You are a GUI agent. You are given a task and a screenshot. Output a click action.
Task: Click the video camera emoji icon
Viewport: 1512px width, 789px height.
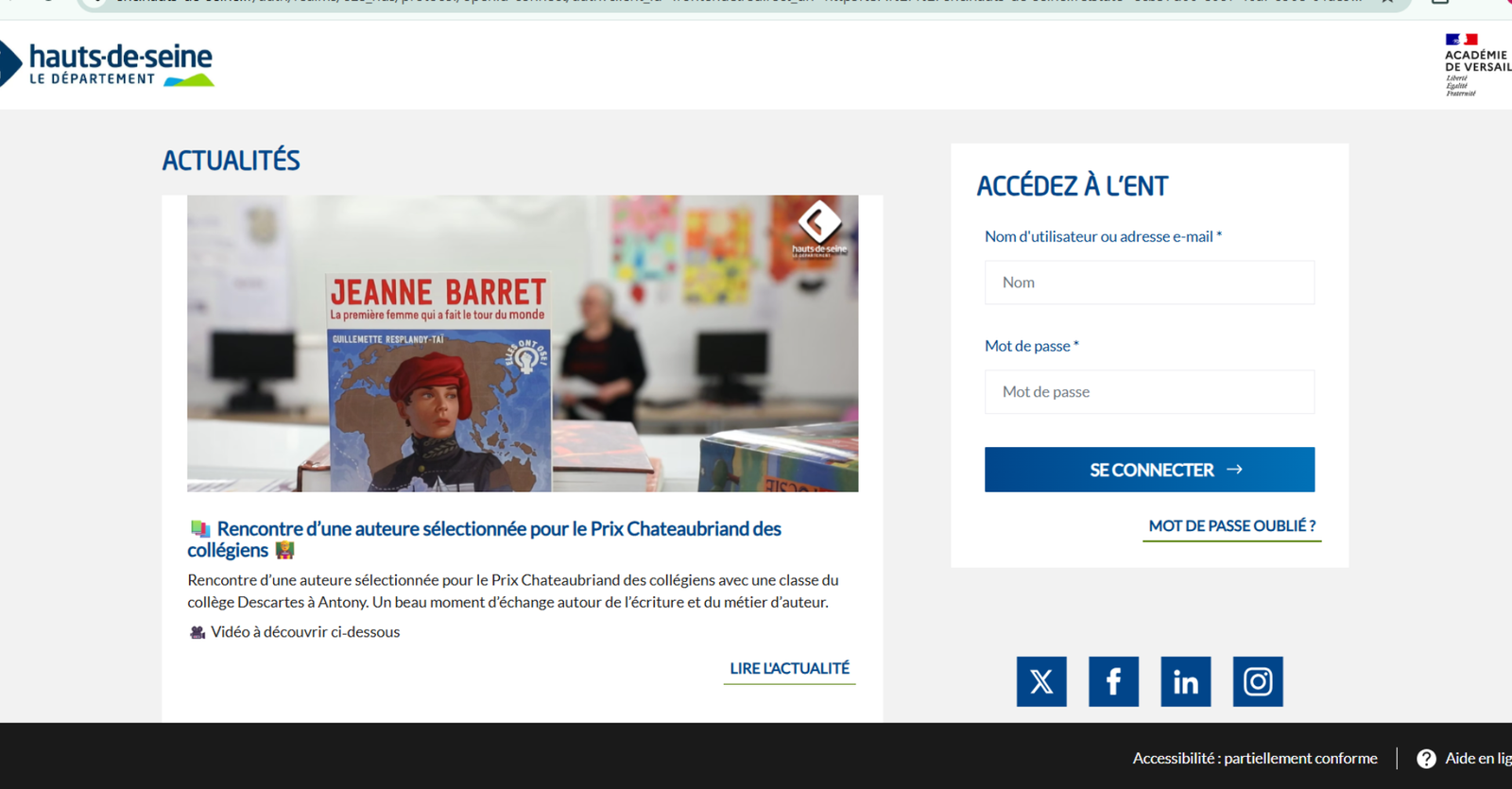point(198,632)
